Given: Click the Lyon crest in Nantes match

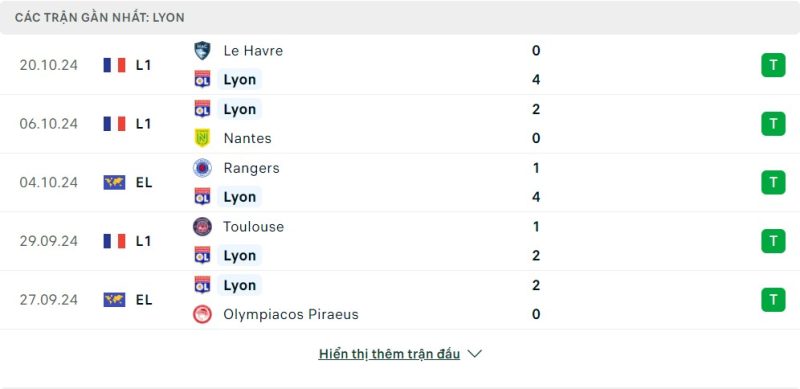Looking at the screenshot, I should (x=202, y=109).
